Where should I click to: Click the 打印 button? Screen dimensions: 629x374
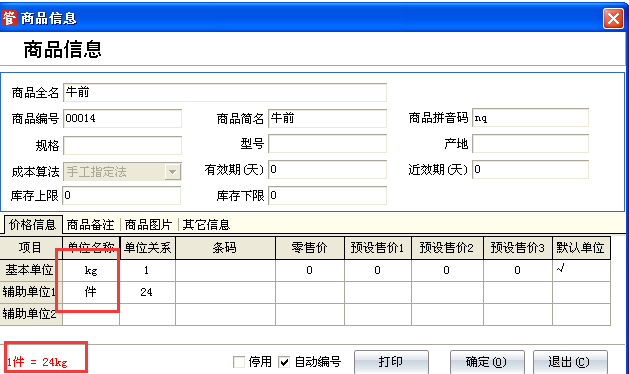pos(391,362)
